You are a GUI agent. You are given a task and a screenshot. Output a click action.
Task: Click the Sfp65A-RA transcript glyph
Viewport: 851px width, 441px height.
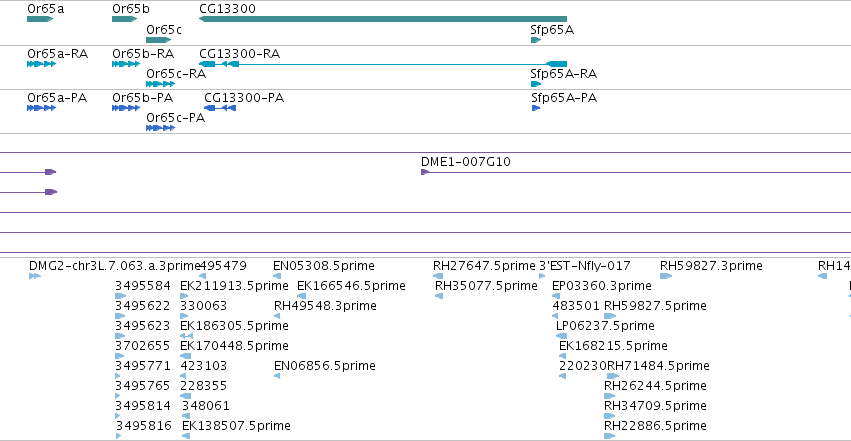coord(536,84)
